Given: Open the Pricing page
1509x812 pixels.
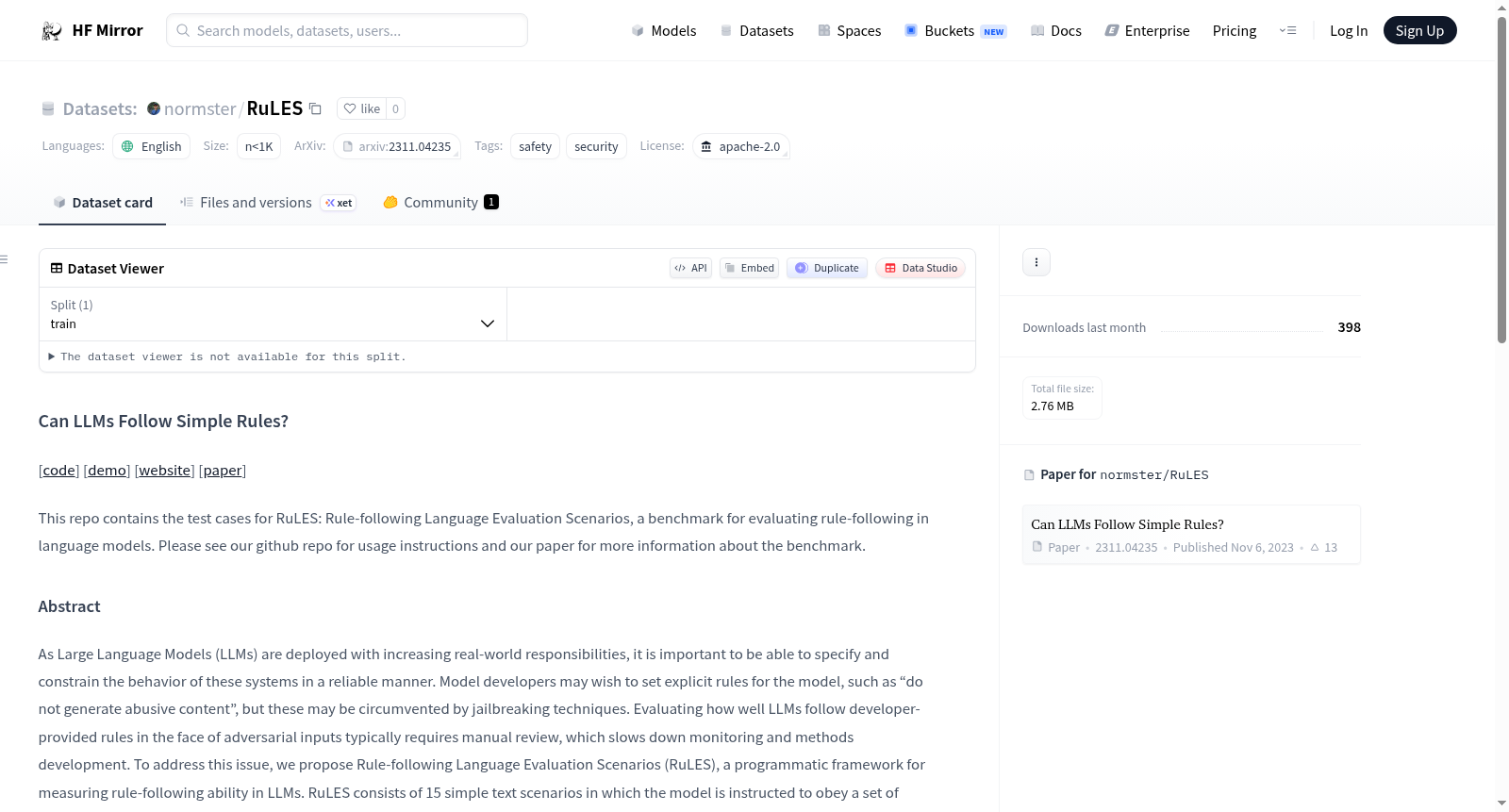Looking at the screenshot, I should (1235, 31).
